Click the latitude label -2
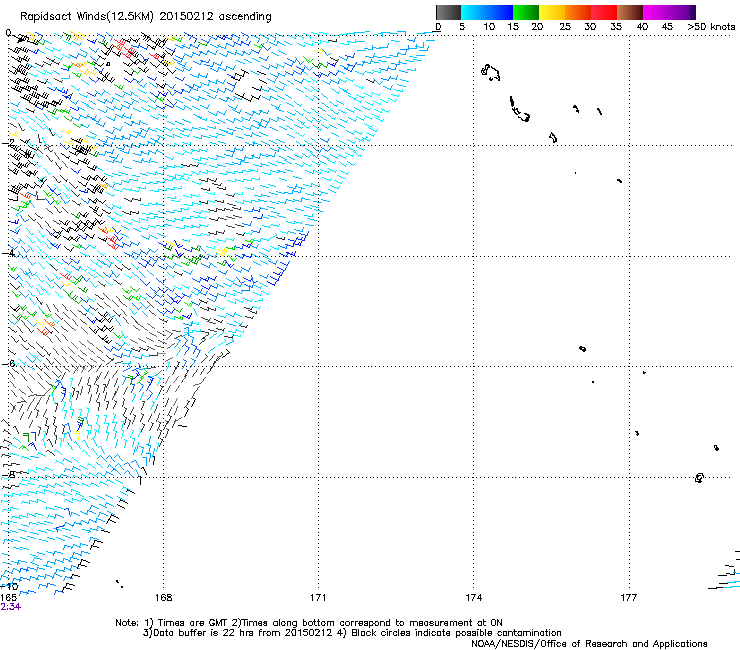Viewport: 740px width, 650px height. tap(8, 142)
